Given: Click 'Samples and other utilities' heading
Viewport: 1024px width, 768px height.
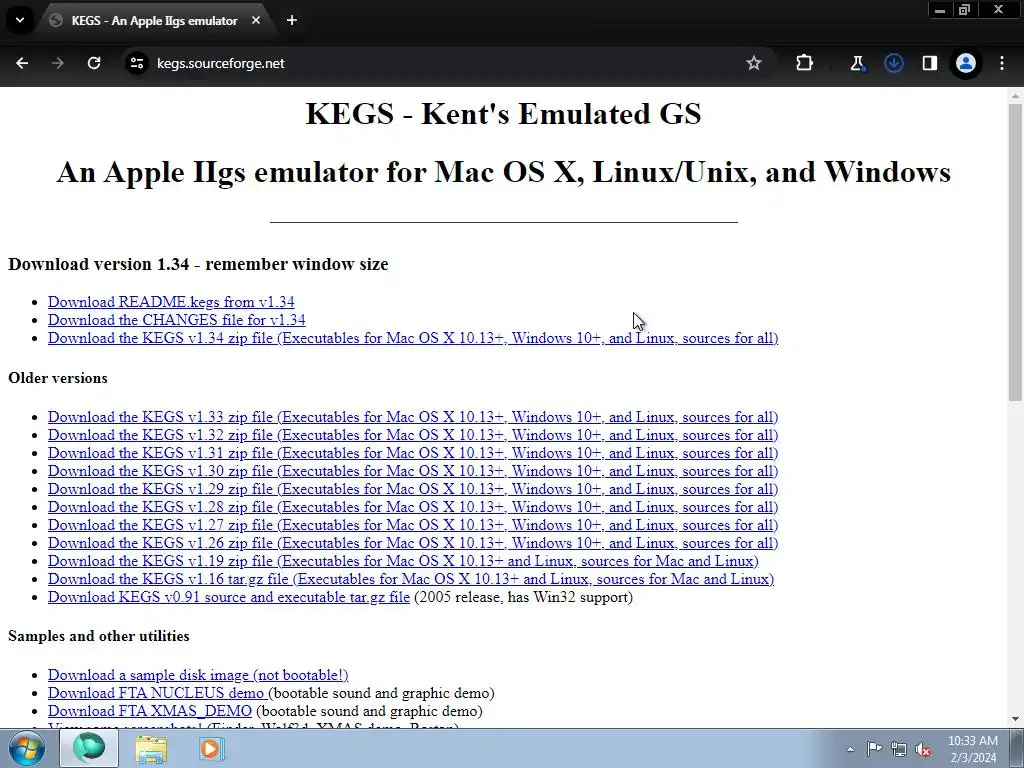Looking at the screenshot, I should click(x=99, y=636).
